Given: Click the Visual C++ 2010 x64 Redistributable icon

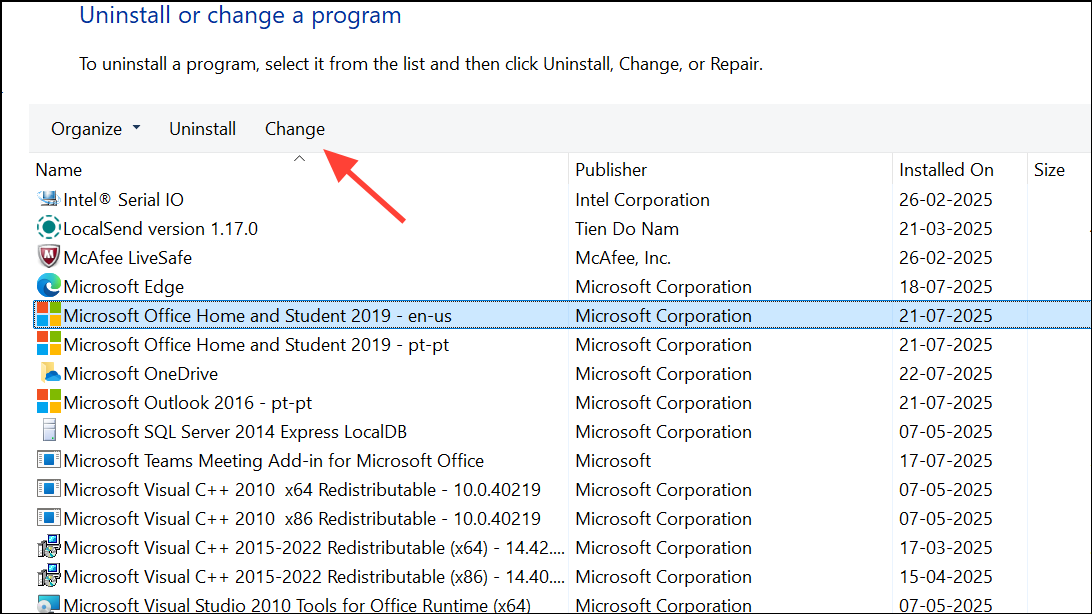Looking at the screenshot, I should tap(48, 489).
